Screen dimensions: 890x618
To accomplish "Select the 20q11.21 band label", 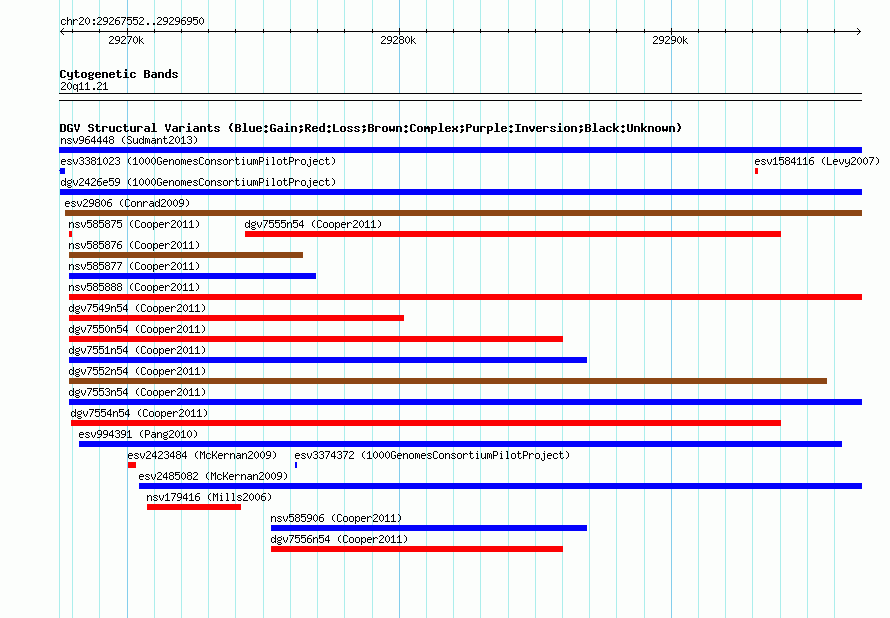I will click(x=84, y=86).
